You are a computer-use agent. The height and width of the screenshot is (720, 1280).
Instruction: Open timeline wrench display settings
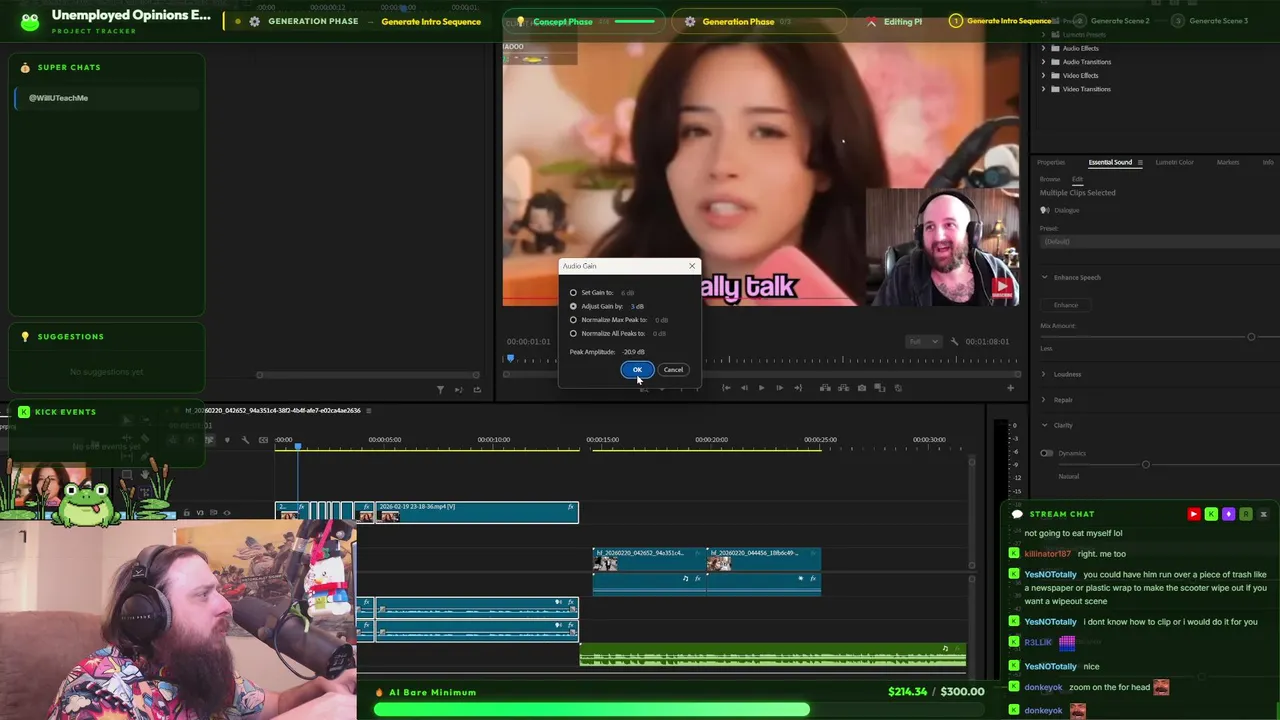tap(245, 440)
